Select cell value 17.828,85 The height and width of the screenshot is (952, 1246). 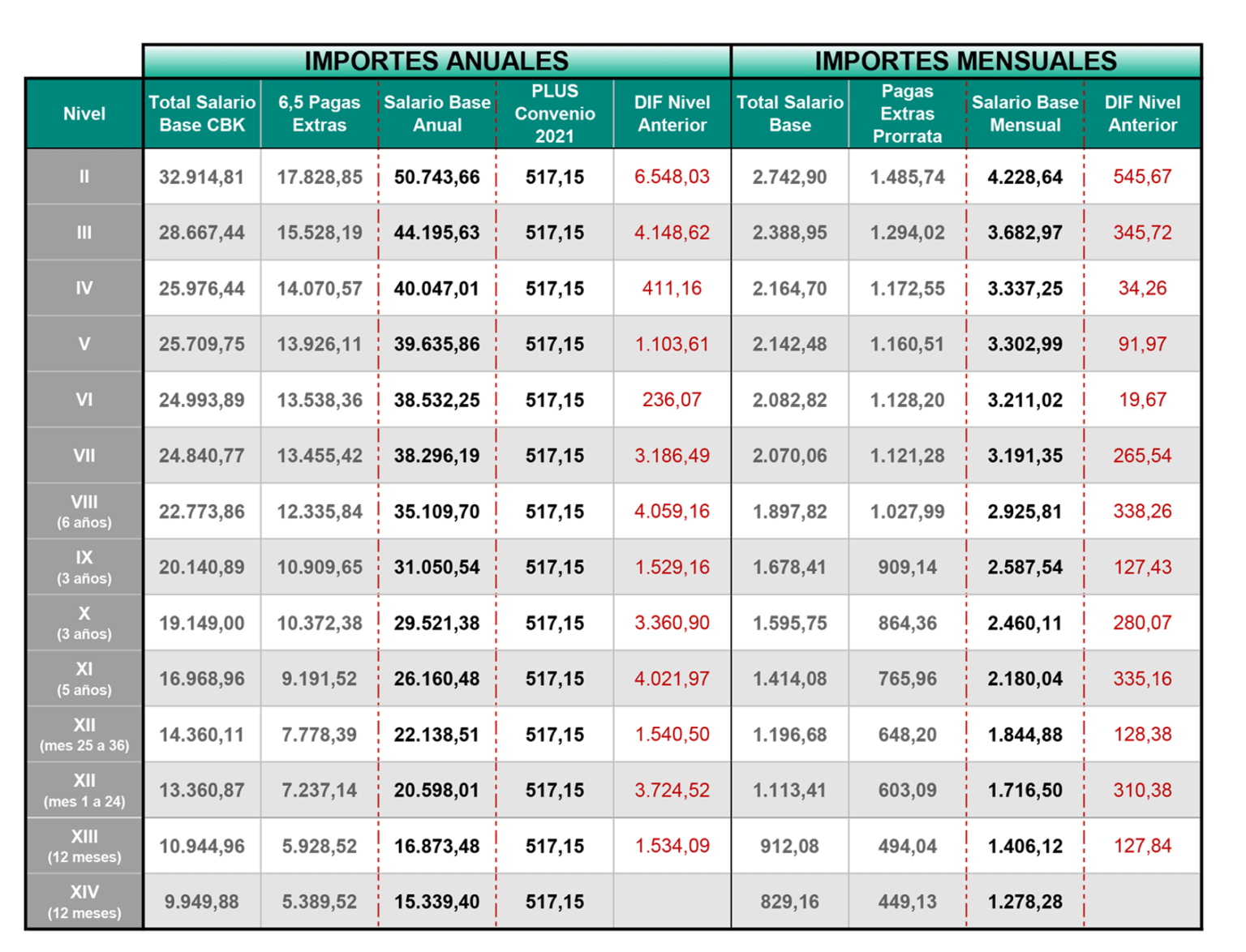point(320,177)
